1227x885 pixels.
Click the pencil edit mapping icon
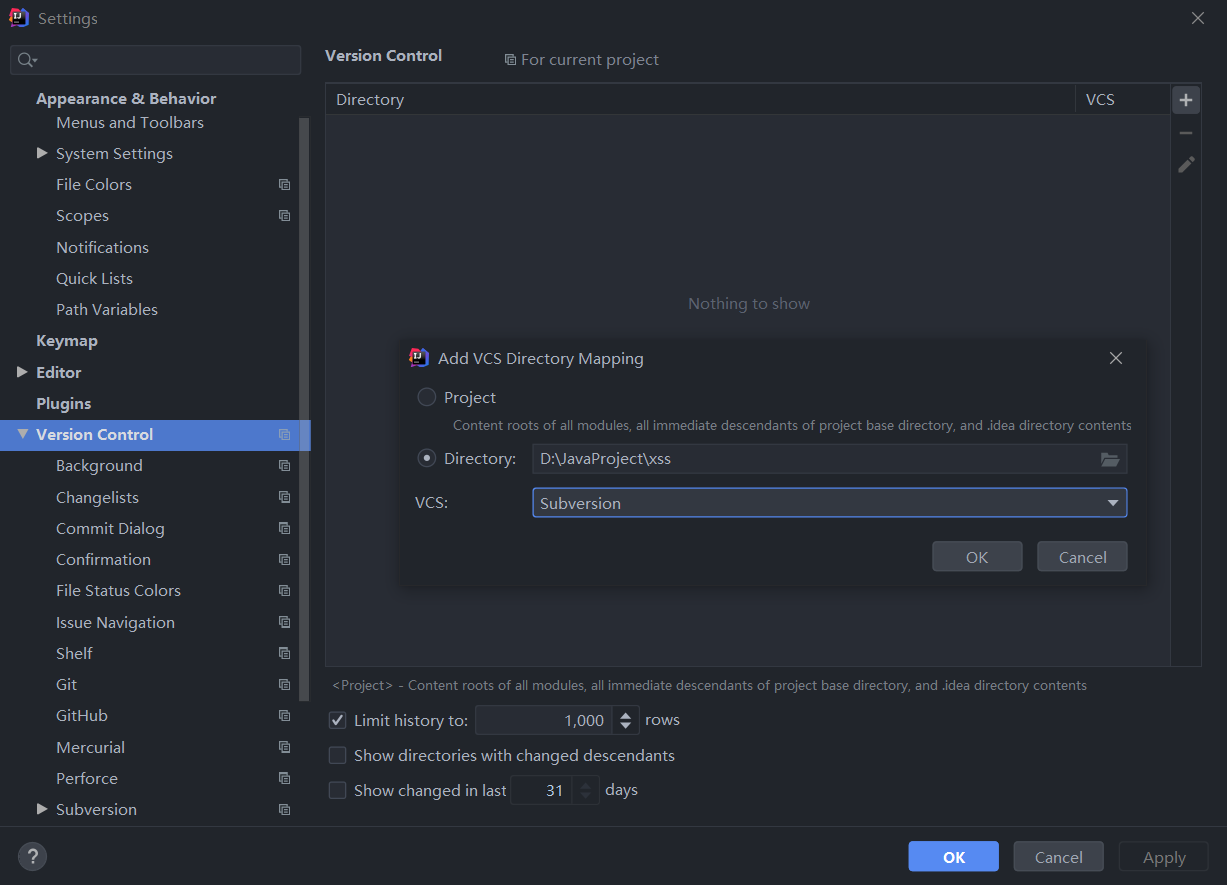pos(1186,164)
